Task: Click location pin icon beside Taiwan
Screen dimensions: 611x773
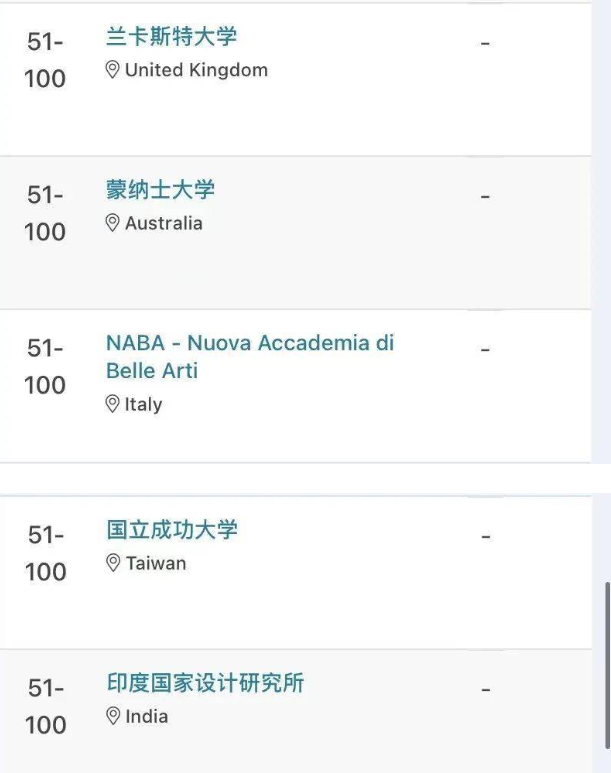Action: [113, 563]
